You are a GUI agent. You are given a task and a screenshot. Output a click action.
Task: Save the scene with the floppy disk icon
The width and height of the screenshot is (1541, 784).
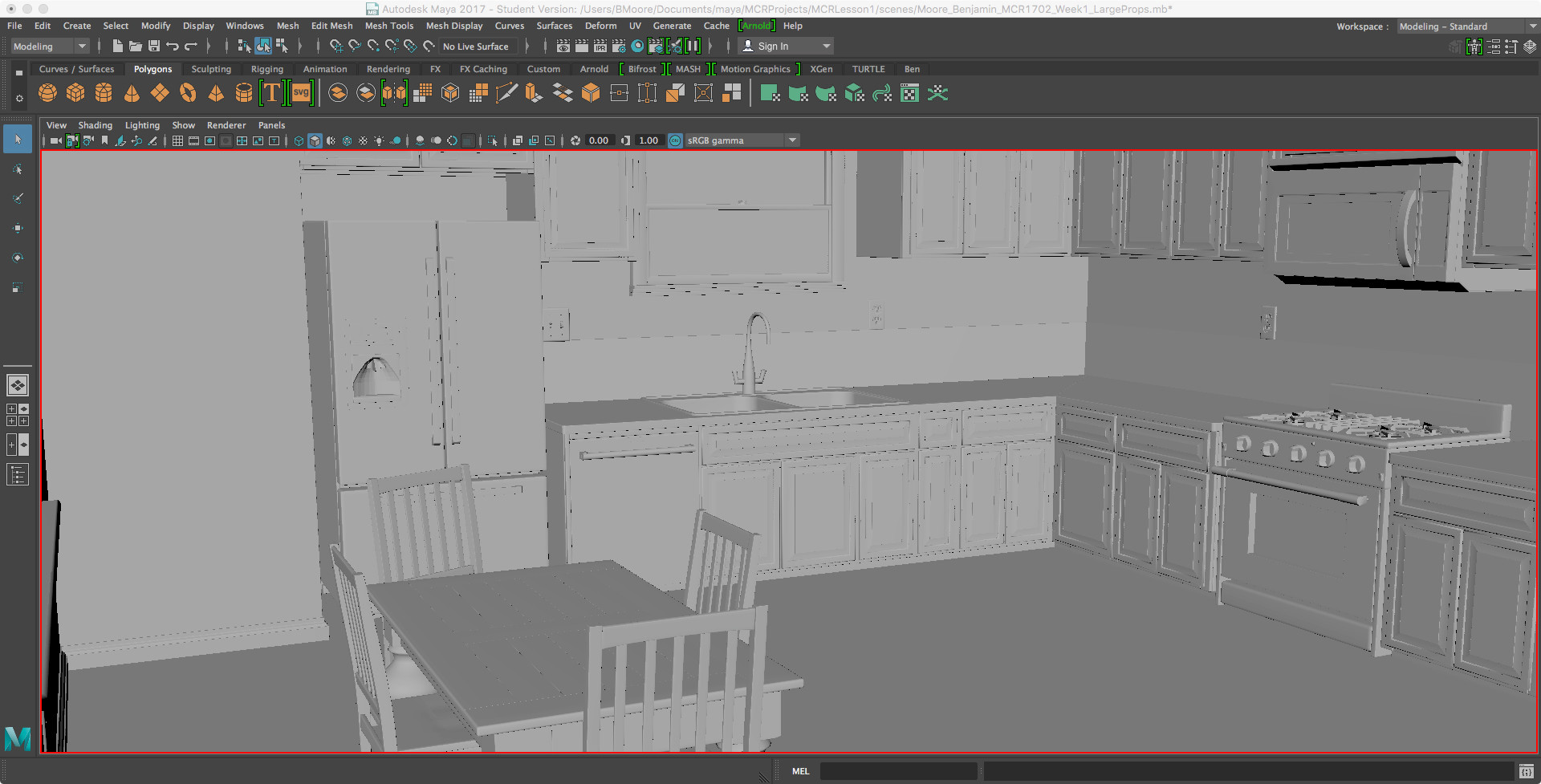[x=154, y=47]
